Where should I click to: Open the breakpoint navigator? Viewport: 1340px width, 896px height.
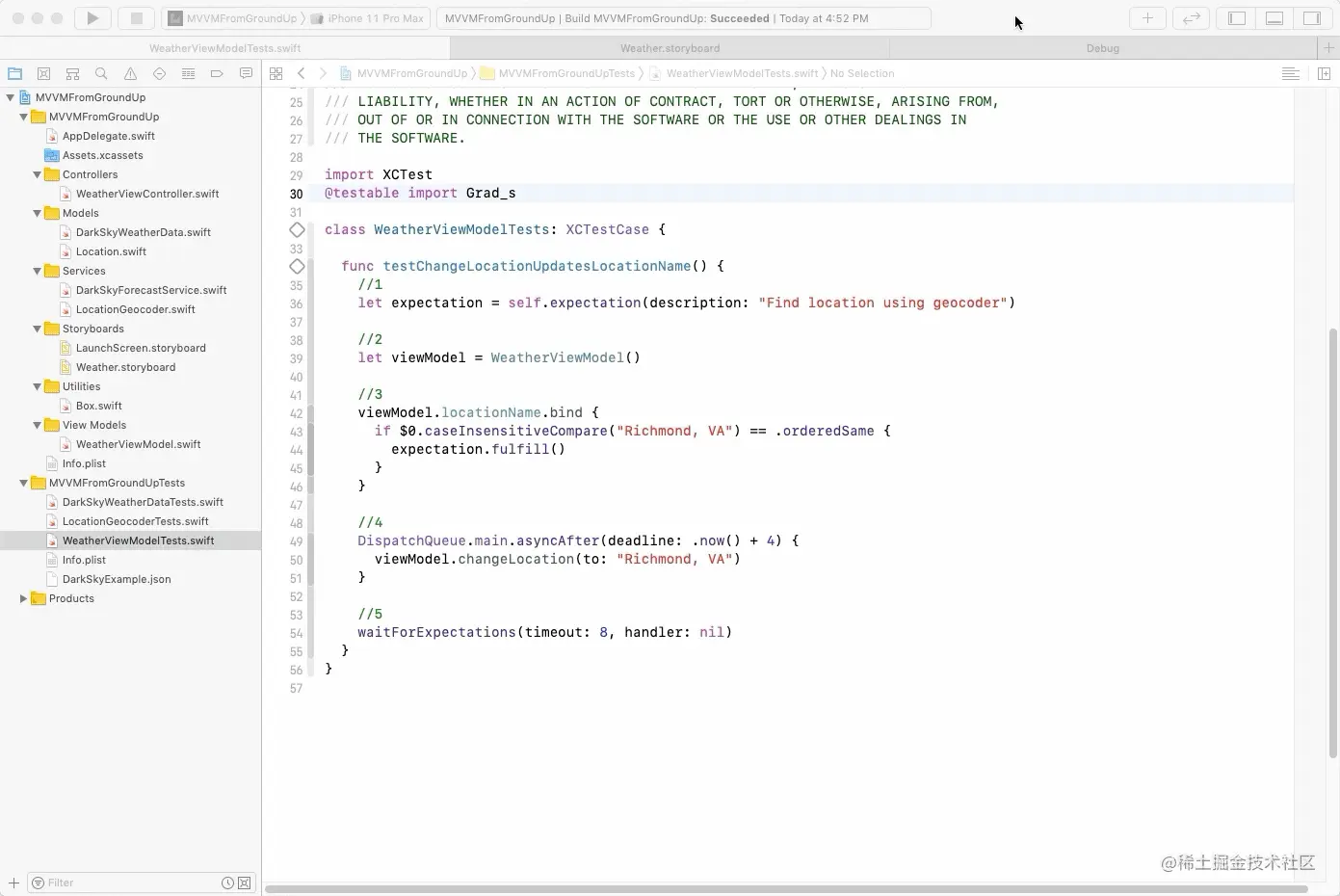[x=217, y=73]
